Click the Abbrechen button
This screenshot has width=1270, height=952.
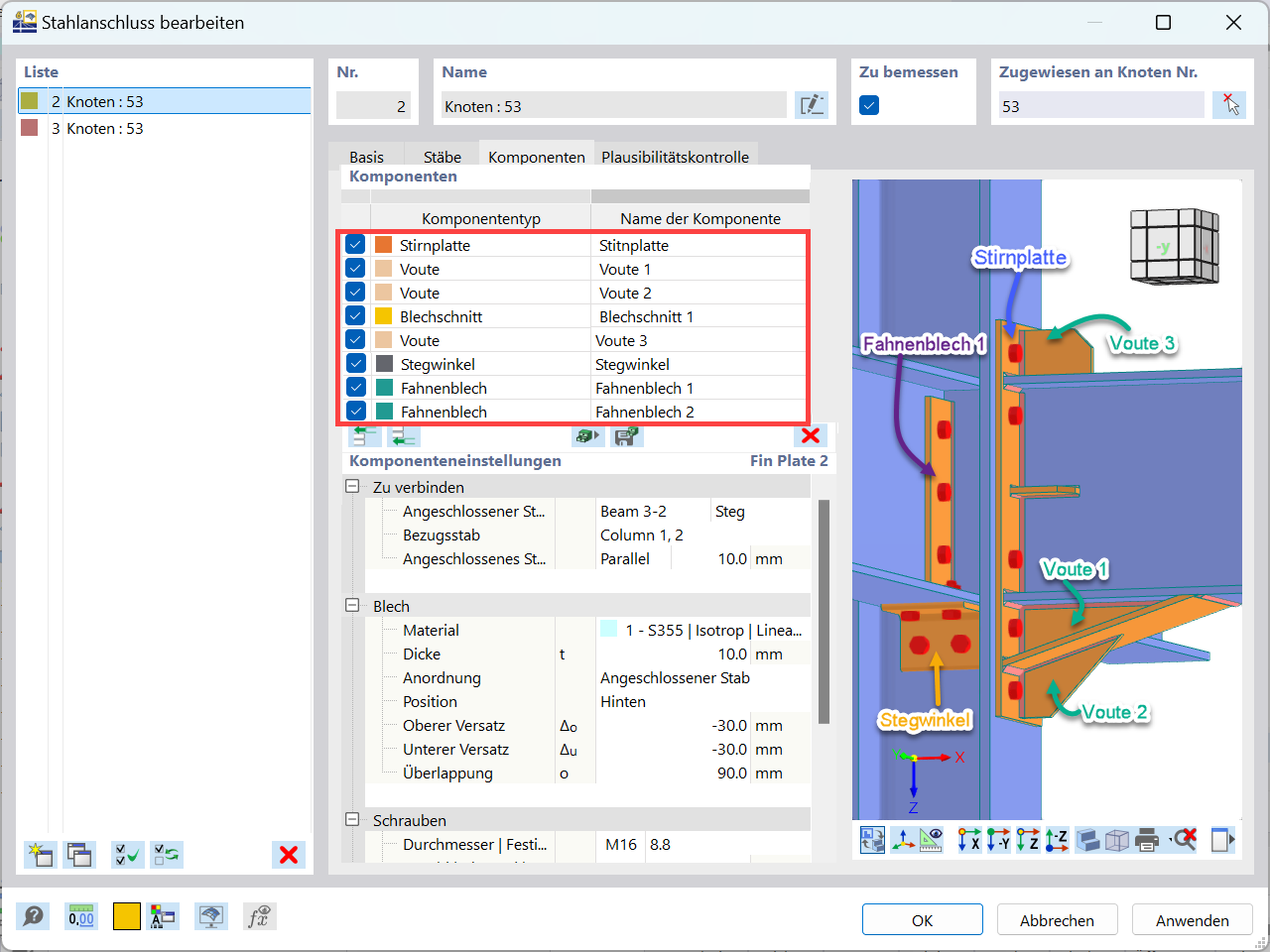tap(1058, 920)
